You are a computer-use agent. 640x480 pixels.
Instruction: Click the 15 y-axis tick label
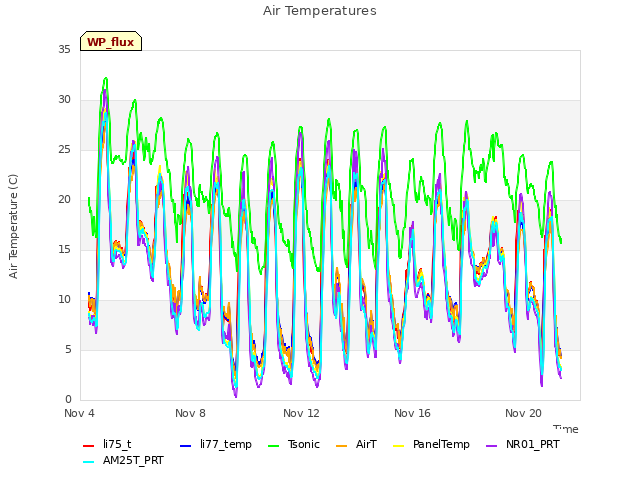(64, 249)
